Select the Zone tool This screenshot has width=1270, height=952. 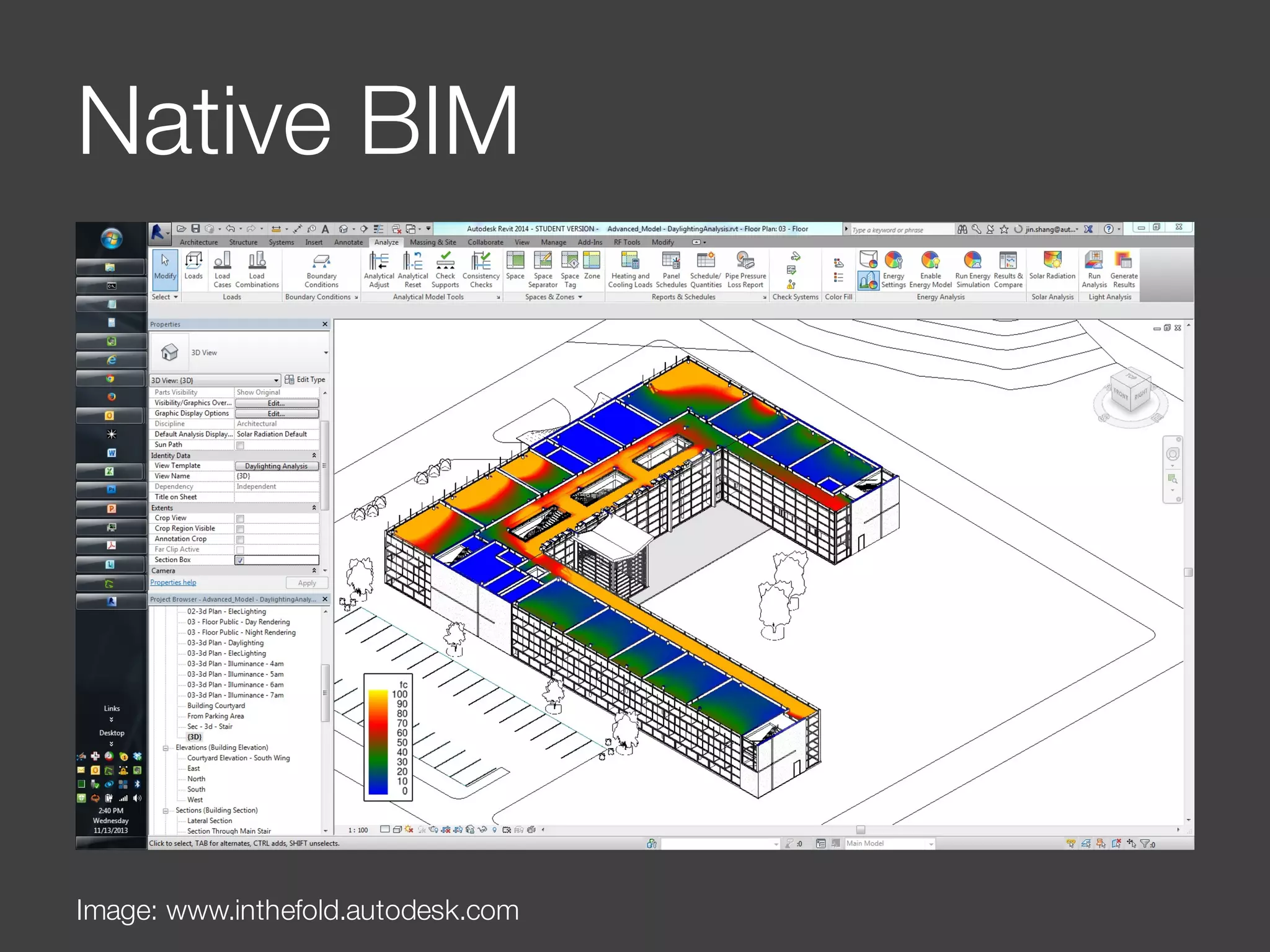coord(592,267)
